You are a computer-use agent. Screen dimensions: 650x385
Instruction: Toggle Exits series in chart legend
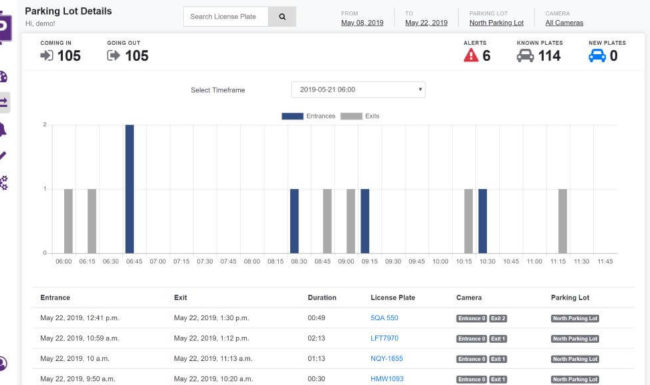(x=360, y=116)
